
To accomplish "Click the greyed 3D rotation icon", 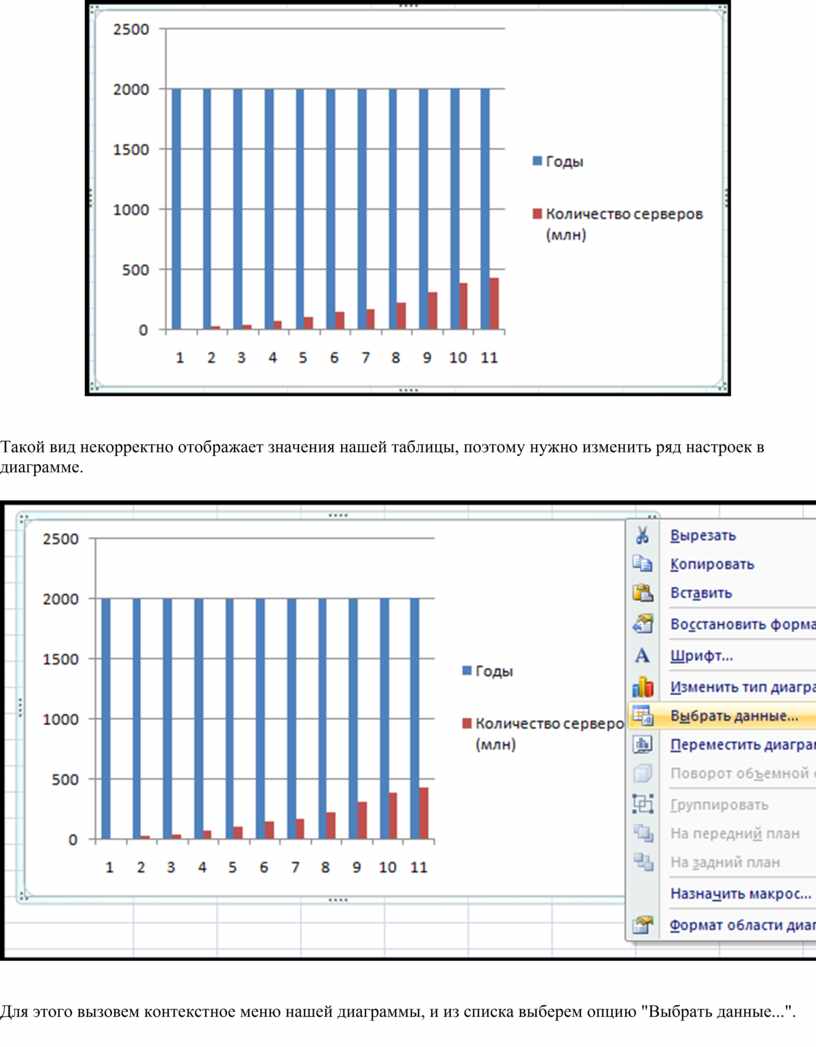I will (x=642, y=773).
